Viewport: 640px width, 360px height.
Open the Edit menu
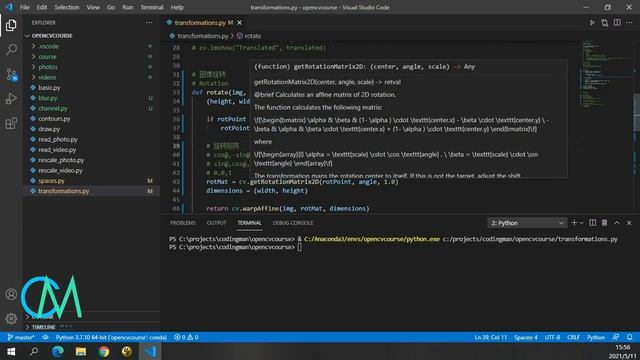pos(42,7)
